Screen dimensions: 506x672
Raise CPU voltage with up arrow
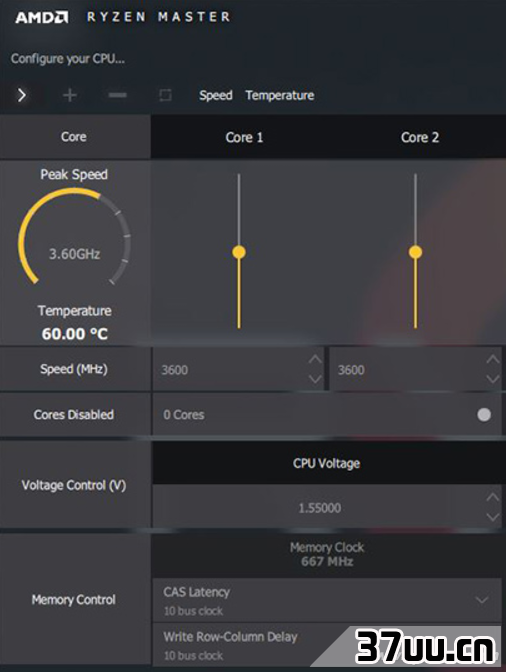coord(493,497)
